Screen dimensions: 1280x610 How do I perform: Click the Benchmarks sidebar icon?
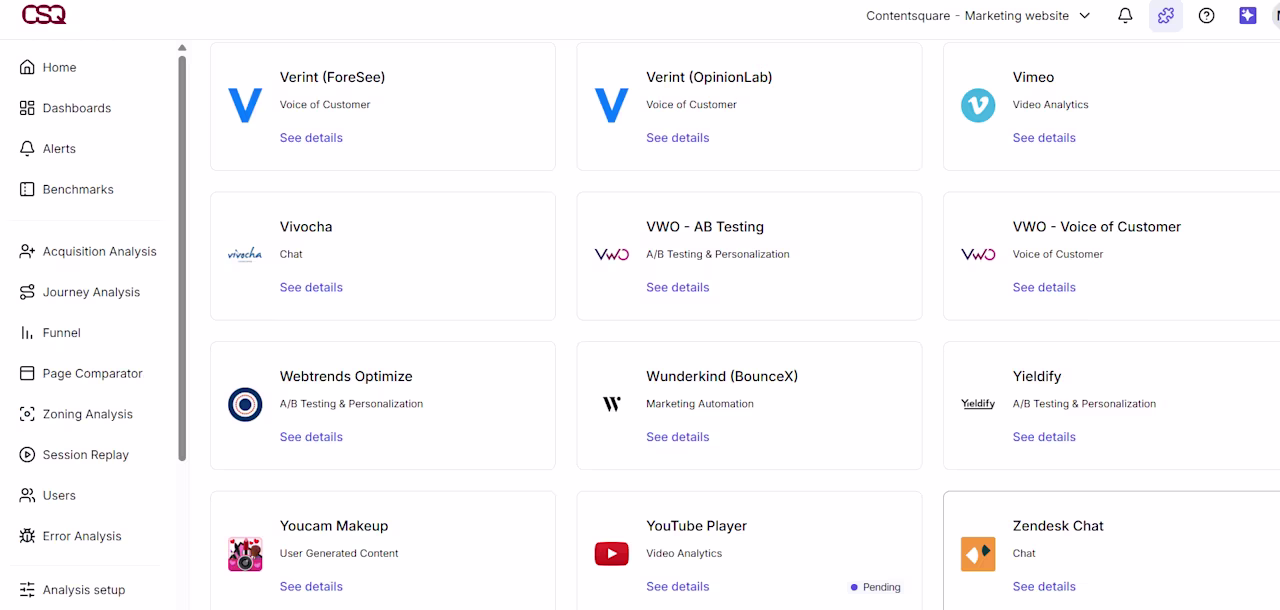pos(27,189)
